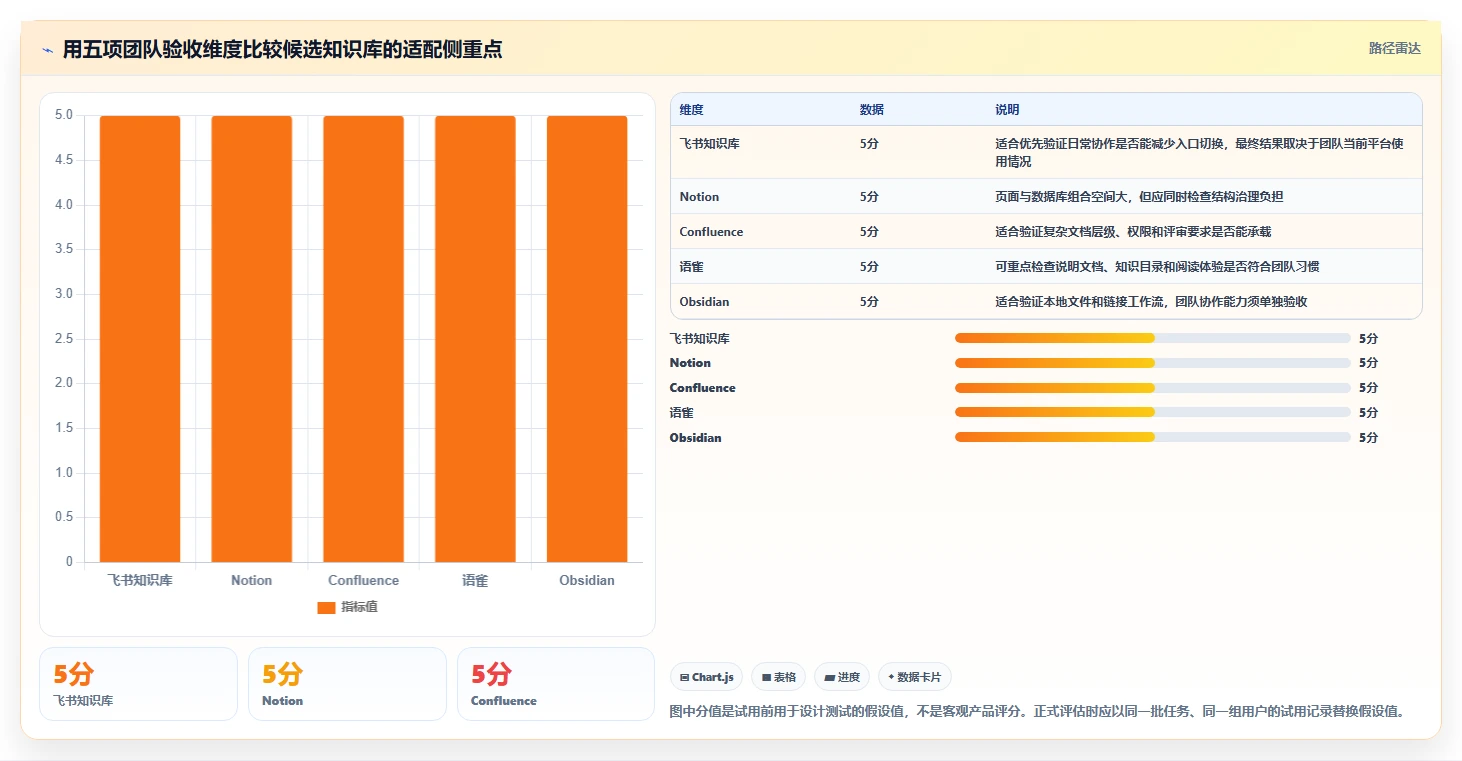Click the description starting 适合优先验证日常协作
This screenshot has height=761, width=1462.
(x=1199, y=153)
